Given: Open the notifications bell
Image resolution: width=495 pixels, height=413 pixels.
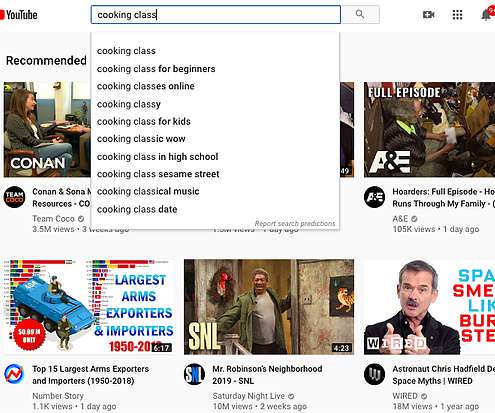Looking at the screenshot, I should (487, 14).
